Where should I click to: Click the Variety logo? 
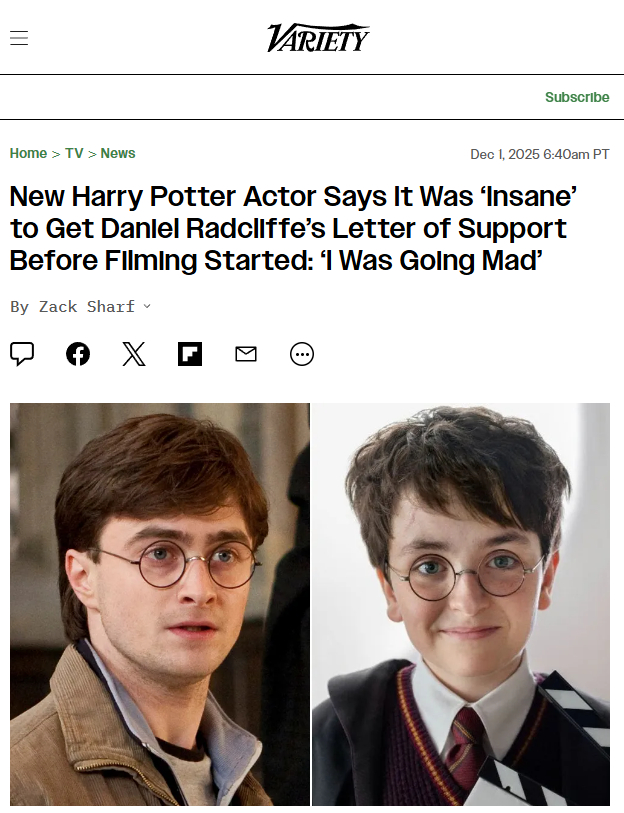318,38
